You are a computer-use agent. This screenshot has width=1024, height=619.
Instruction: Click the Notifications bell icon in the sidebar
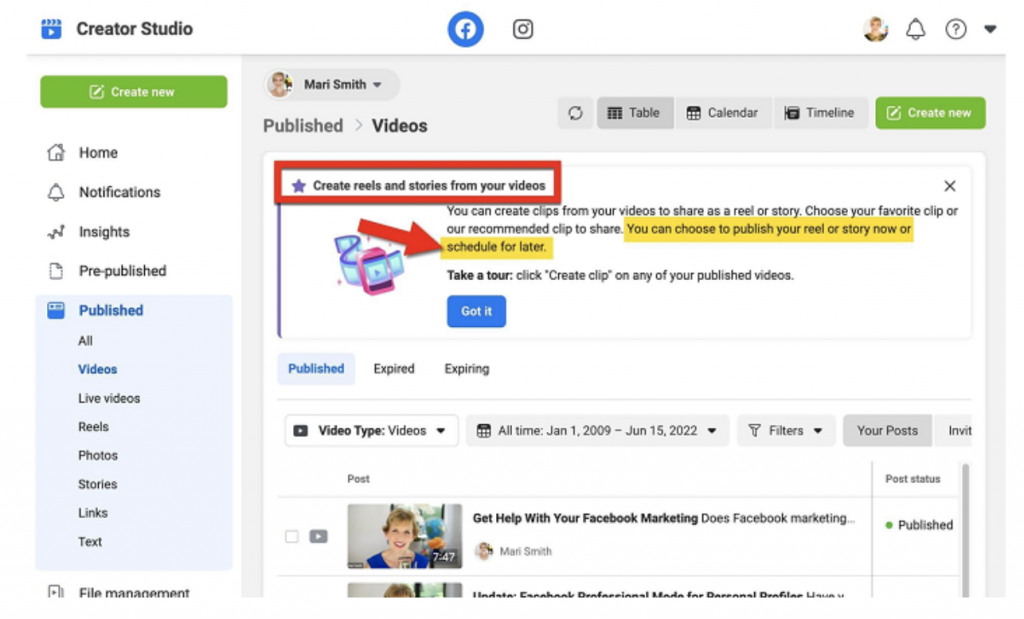tap(56, 192)
